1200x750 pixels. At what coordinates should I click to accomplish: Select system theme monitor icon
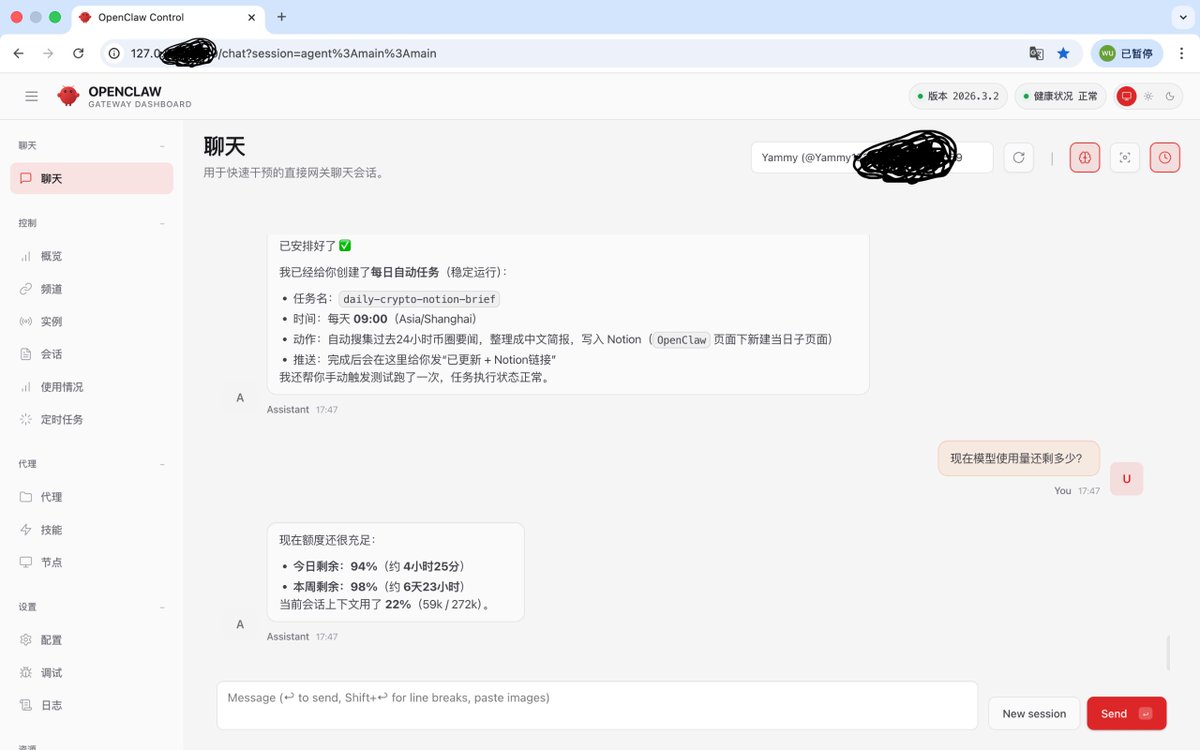tap(1126, 96)
